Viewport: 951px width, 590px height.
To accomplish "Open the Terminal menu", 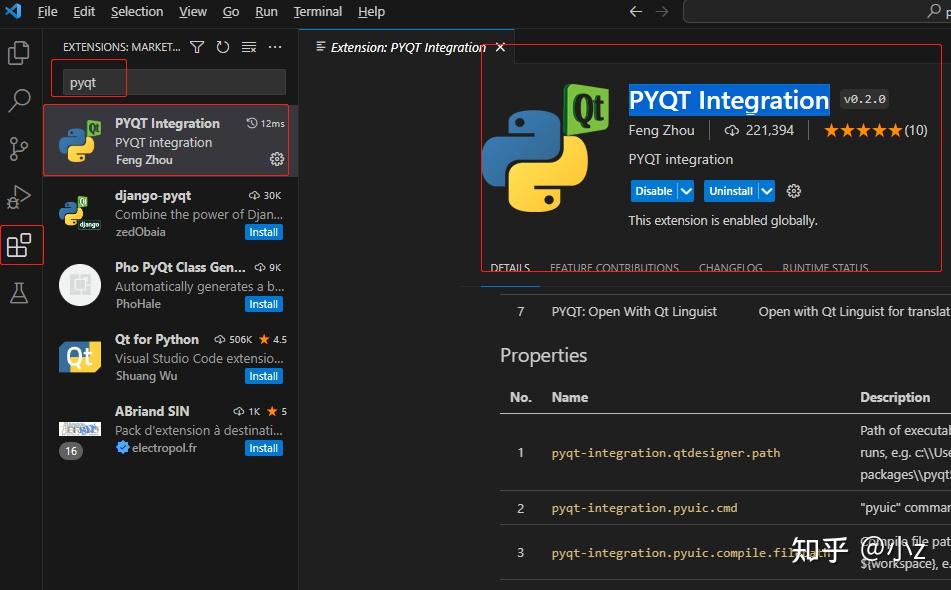I will tap(318, 11).
